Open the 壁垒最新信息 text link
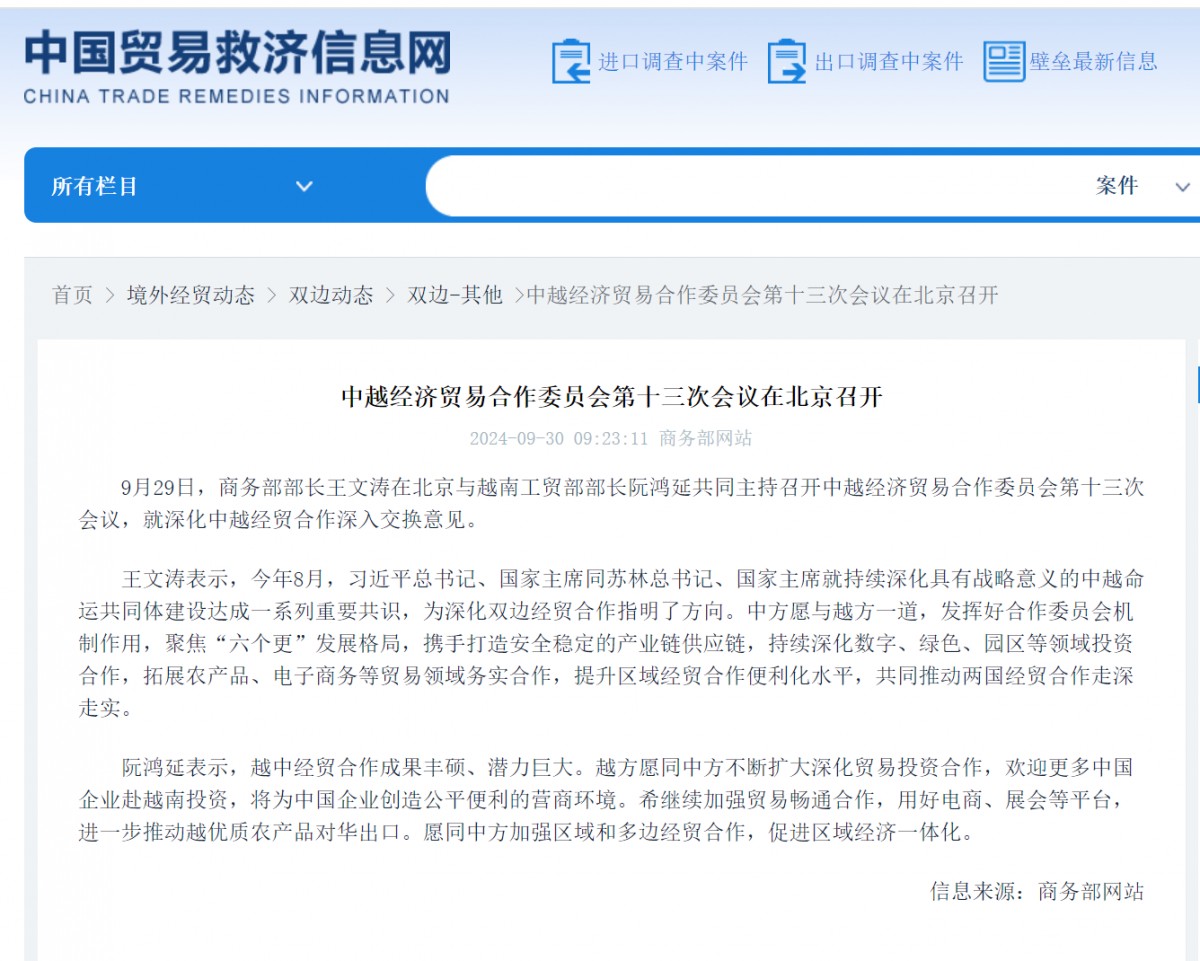This screenshot has height=961, width=1200. (x=1093, y=62)
